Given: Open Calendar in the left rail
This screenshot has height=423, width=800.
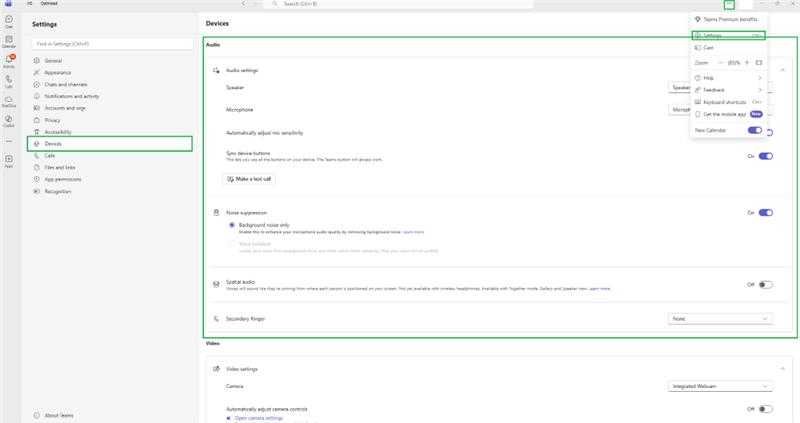Looking at the screenshot, I should coord(9,41).
